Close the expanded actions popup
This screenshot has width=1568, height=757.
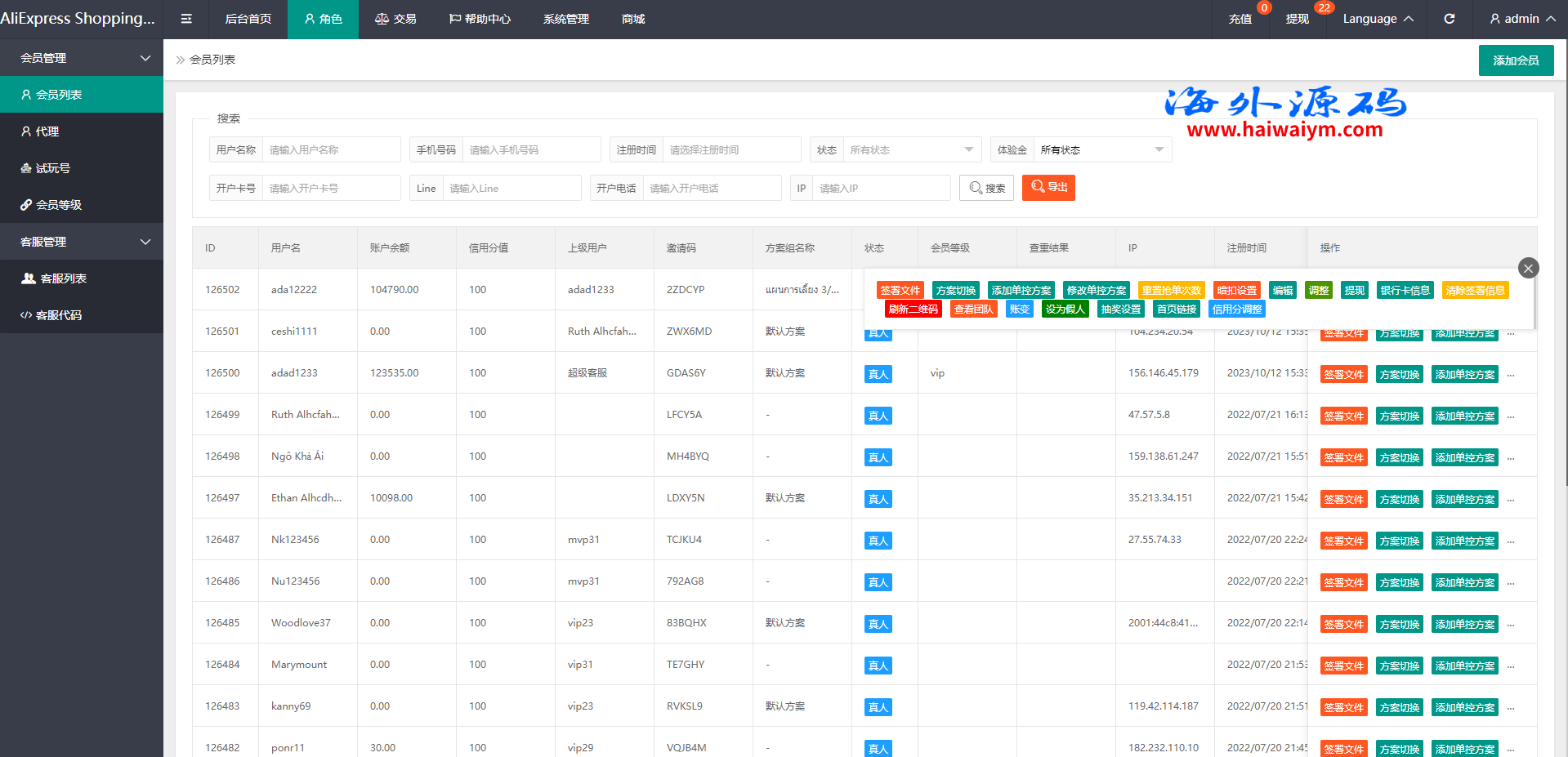click(x=1528, y=268)
